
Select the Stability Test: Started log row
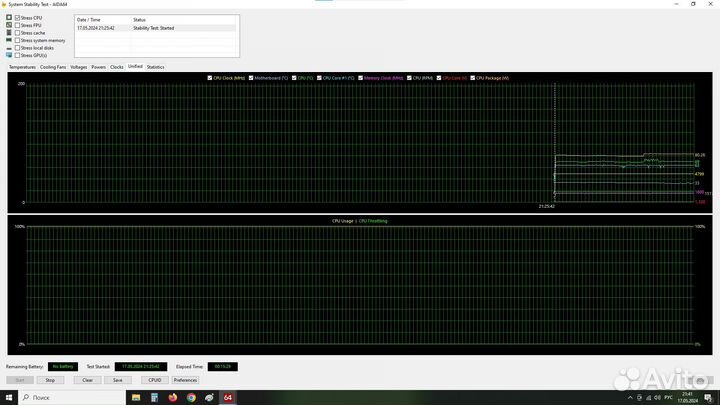pyautogui.click(x=156, y=28)
